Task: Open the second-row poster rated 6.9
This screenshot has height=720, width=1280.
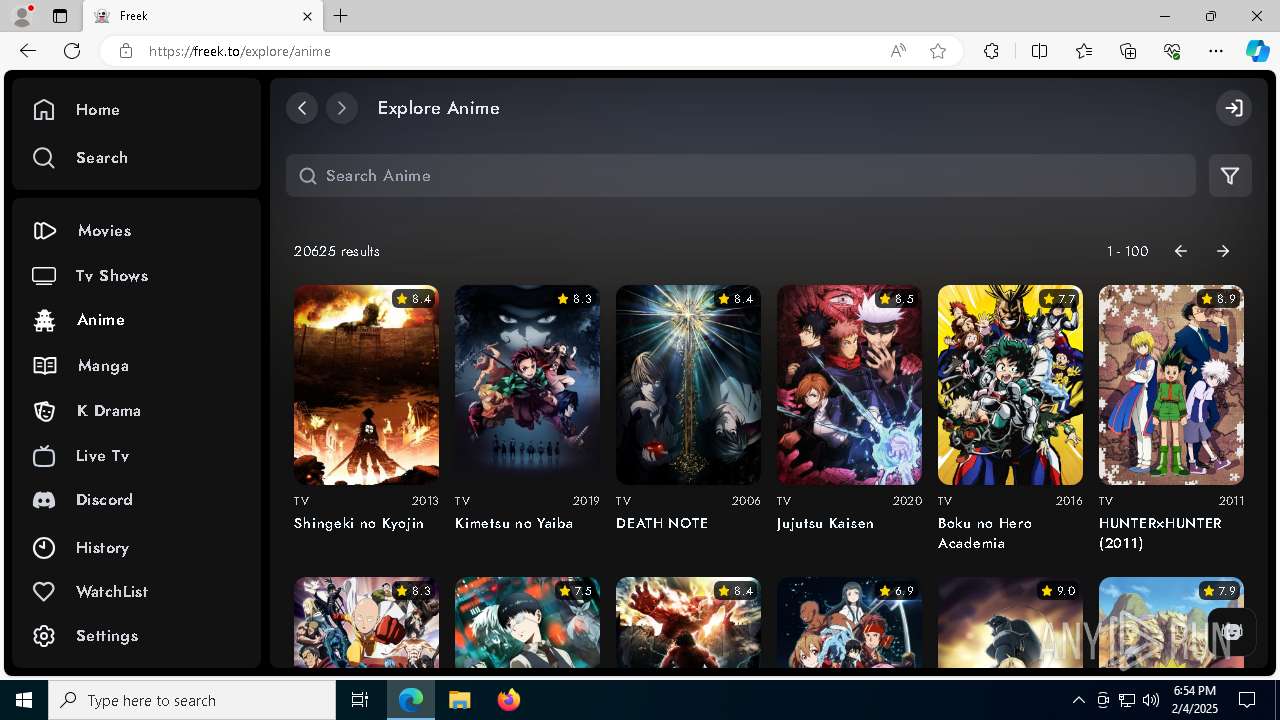Action: 849,622
